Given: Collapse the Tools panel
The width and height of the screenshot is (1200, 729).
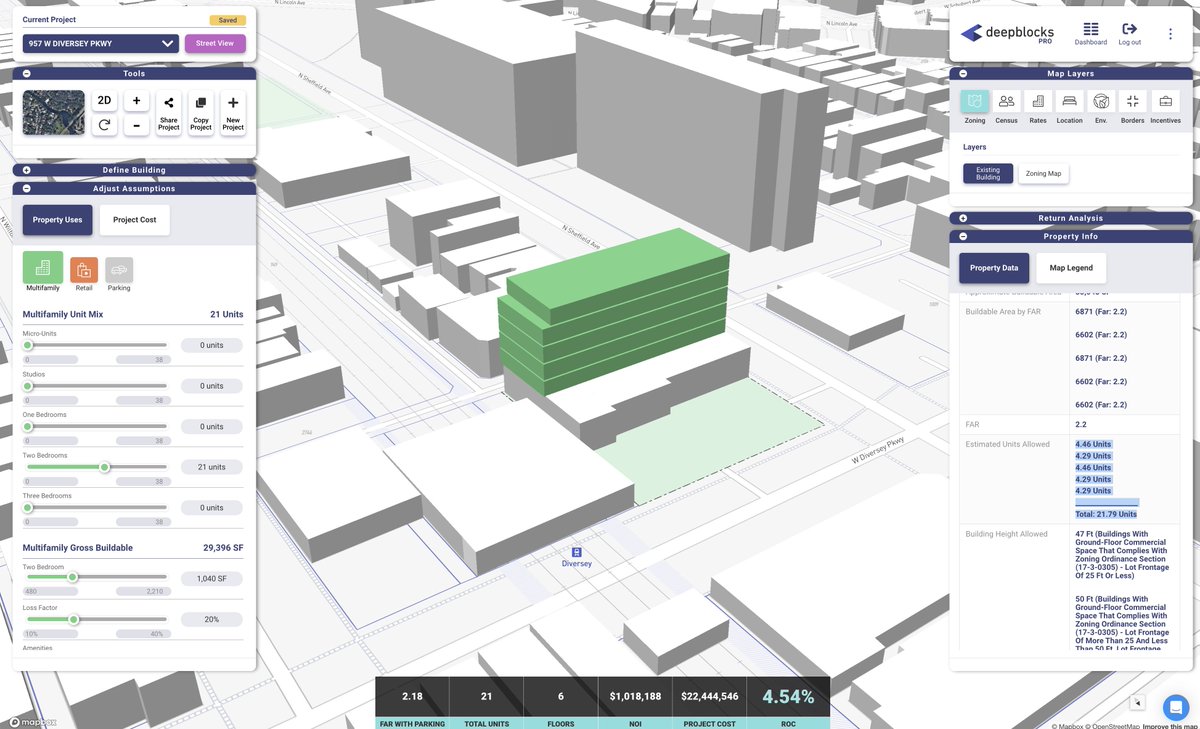Looking at the screenshot, I should tap(27, 73).
